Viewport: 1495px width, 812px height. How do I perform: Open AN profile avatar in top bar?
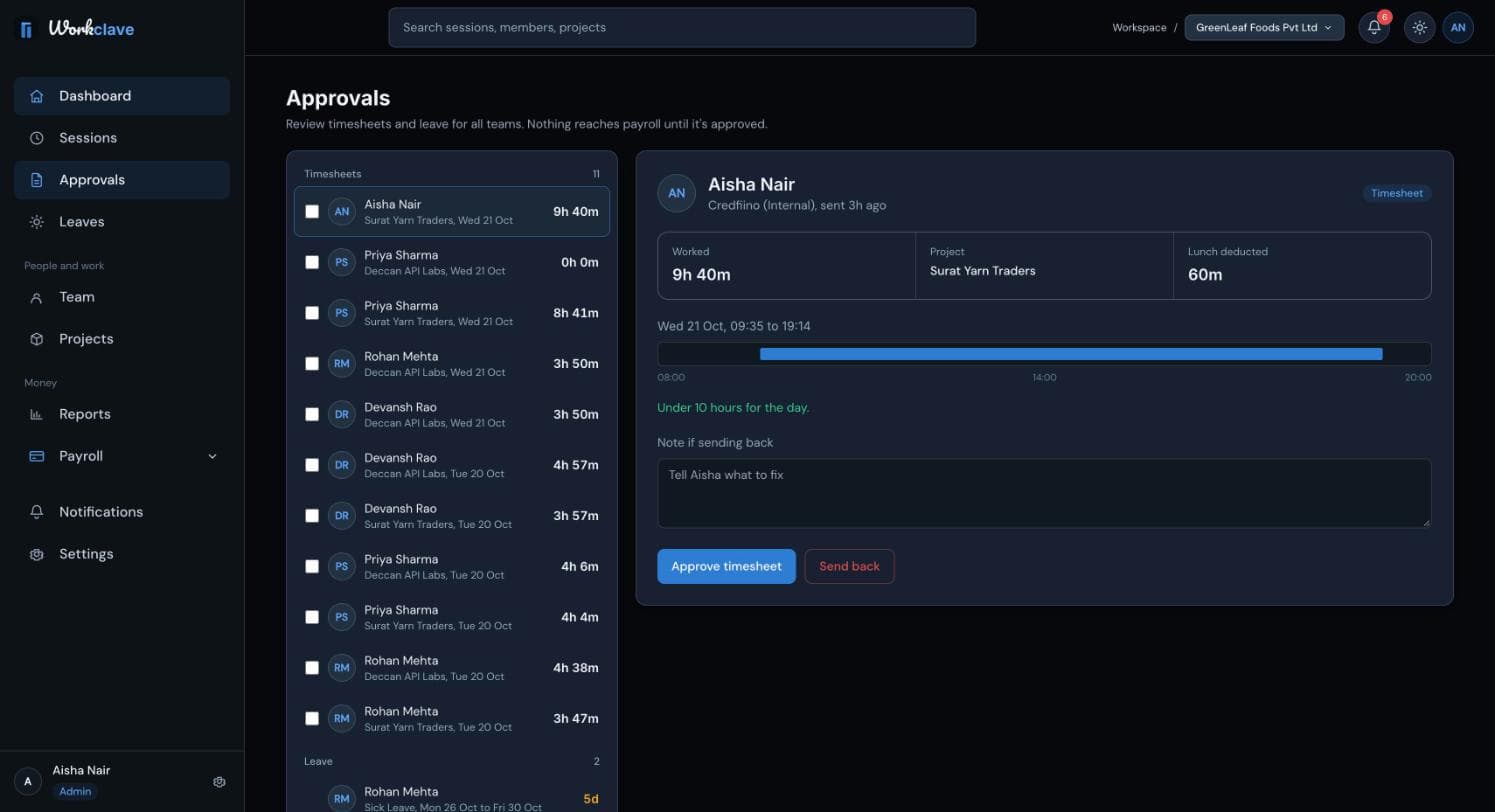(x=1458, y=27)
